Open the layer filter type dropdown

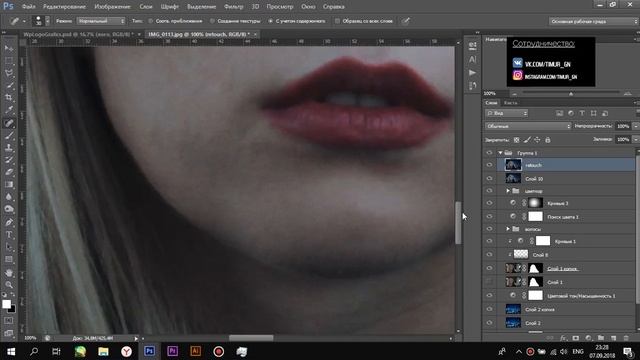pos(507,113)
